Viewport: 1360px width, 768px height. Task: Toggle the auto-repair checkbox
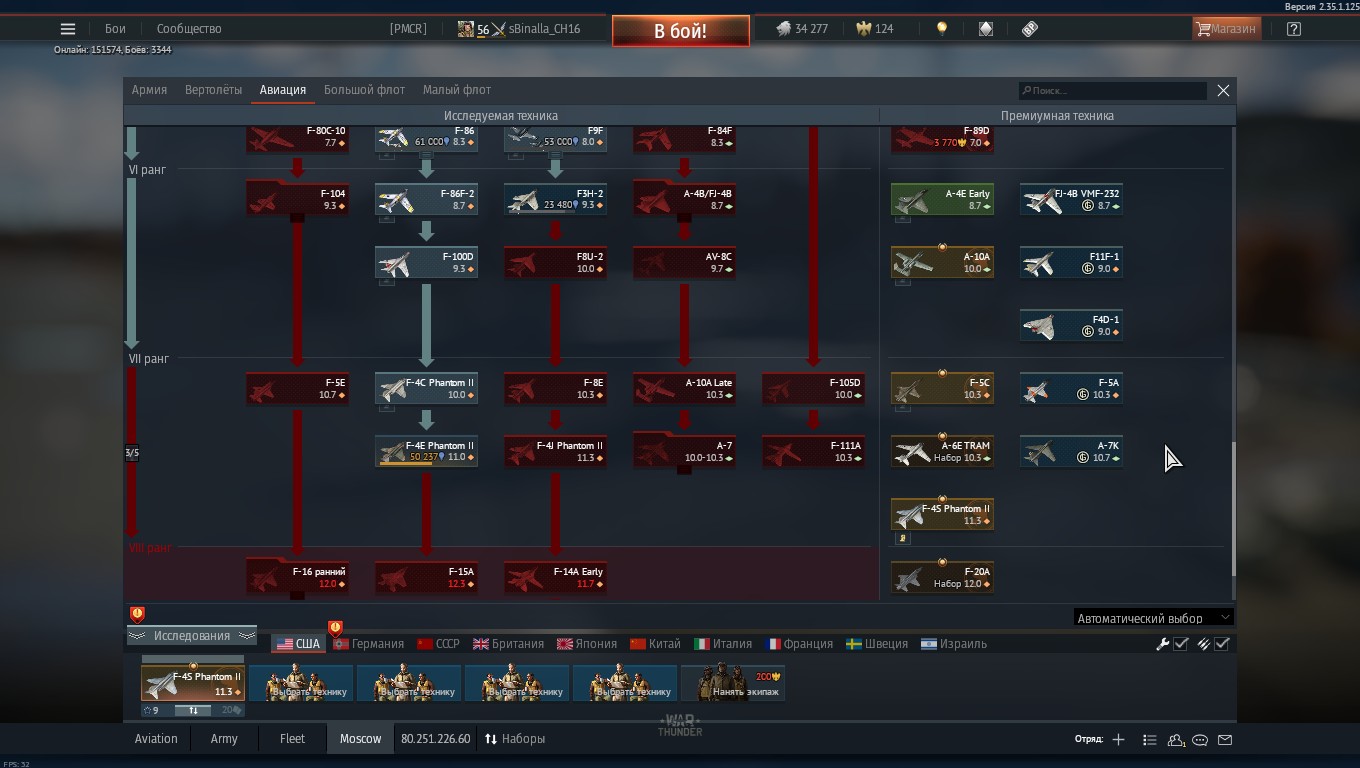tap(1181, 644)
